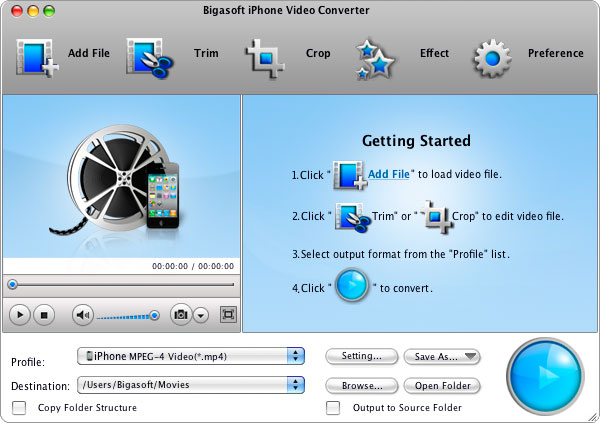
Task: Click the Effect toolbar label
Action: [434, 53]
